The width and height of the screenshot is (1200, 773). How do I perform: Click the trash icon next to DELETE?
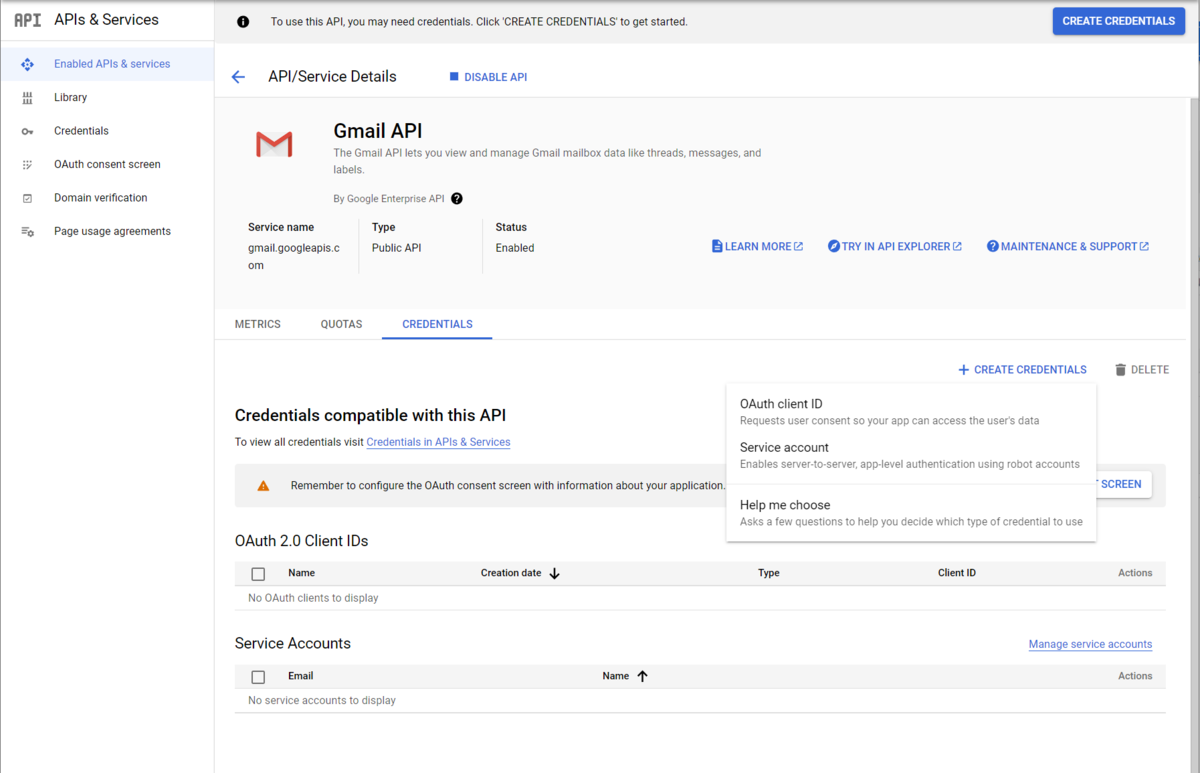(x=1120, y=370)
